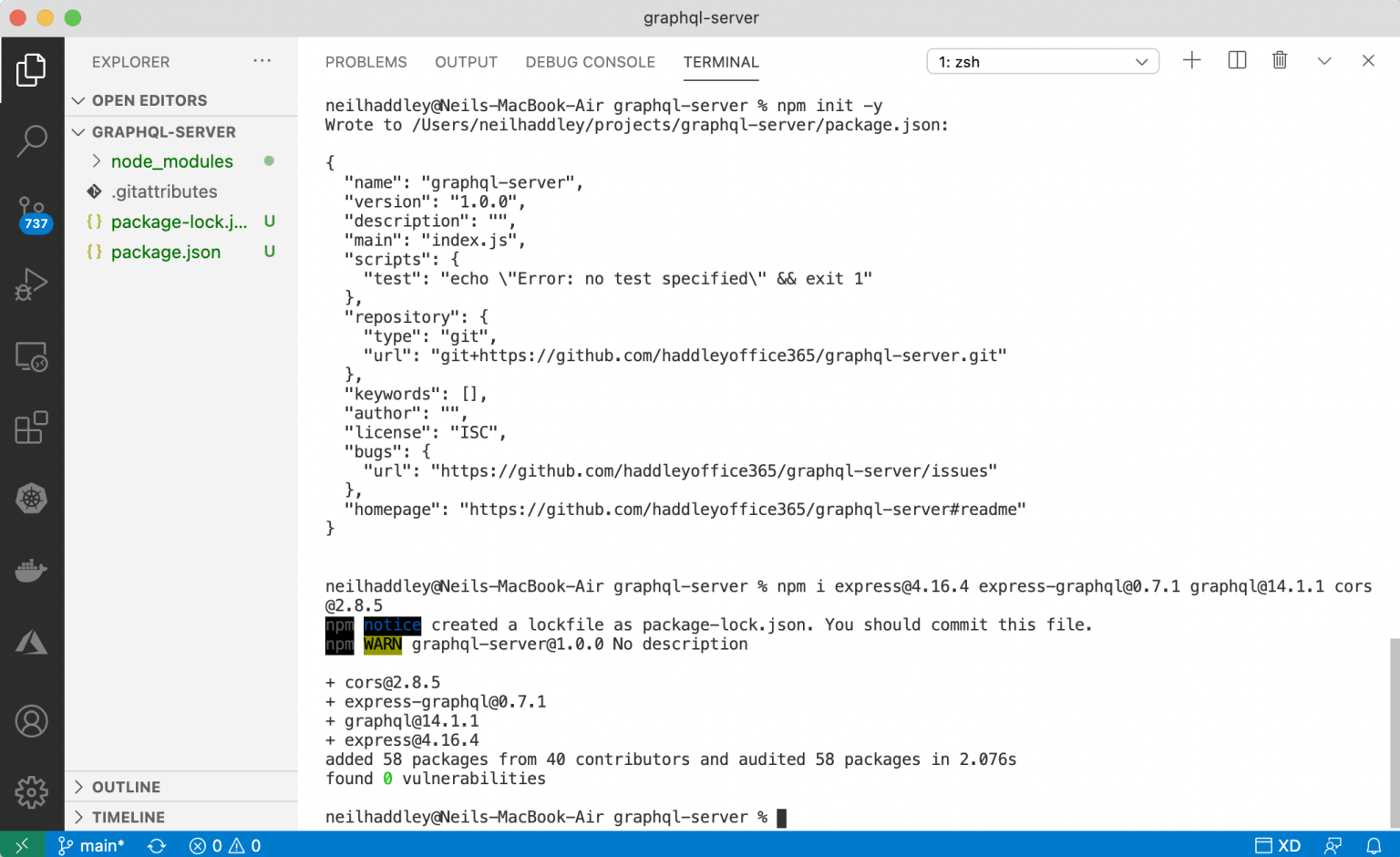1400x857 pixels.
Task: Click the untracked U badge on package-lock.json
Action: [x=270, y=222]
